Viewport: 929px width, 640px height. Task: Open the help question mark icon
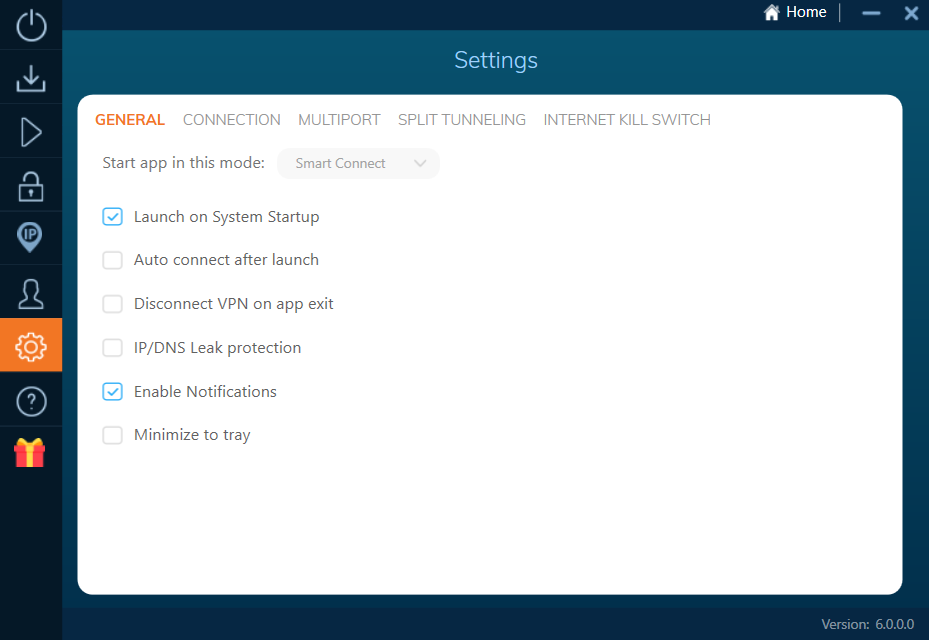coord(31,401)
